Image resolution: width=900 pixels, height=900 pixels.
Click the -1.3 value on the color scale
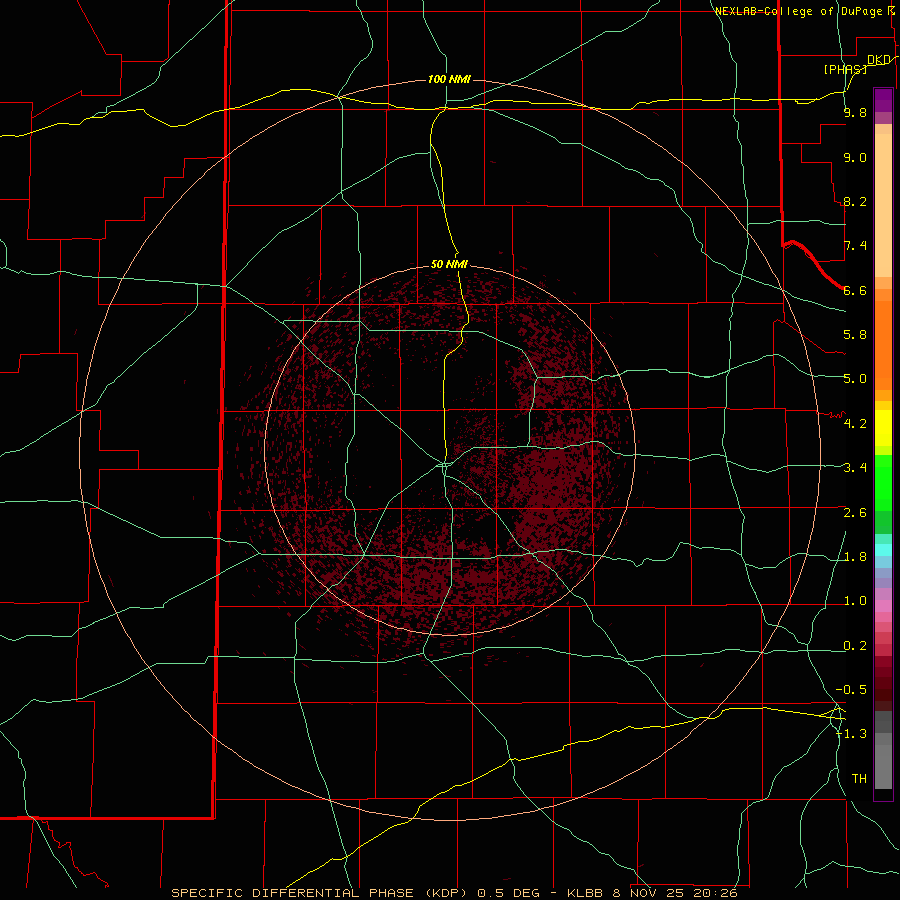[x=851, y=734]
